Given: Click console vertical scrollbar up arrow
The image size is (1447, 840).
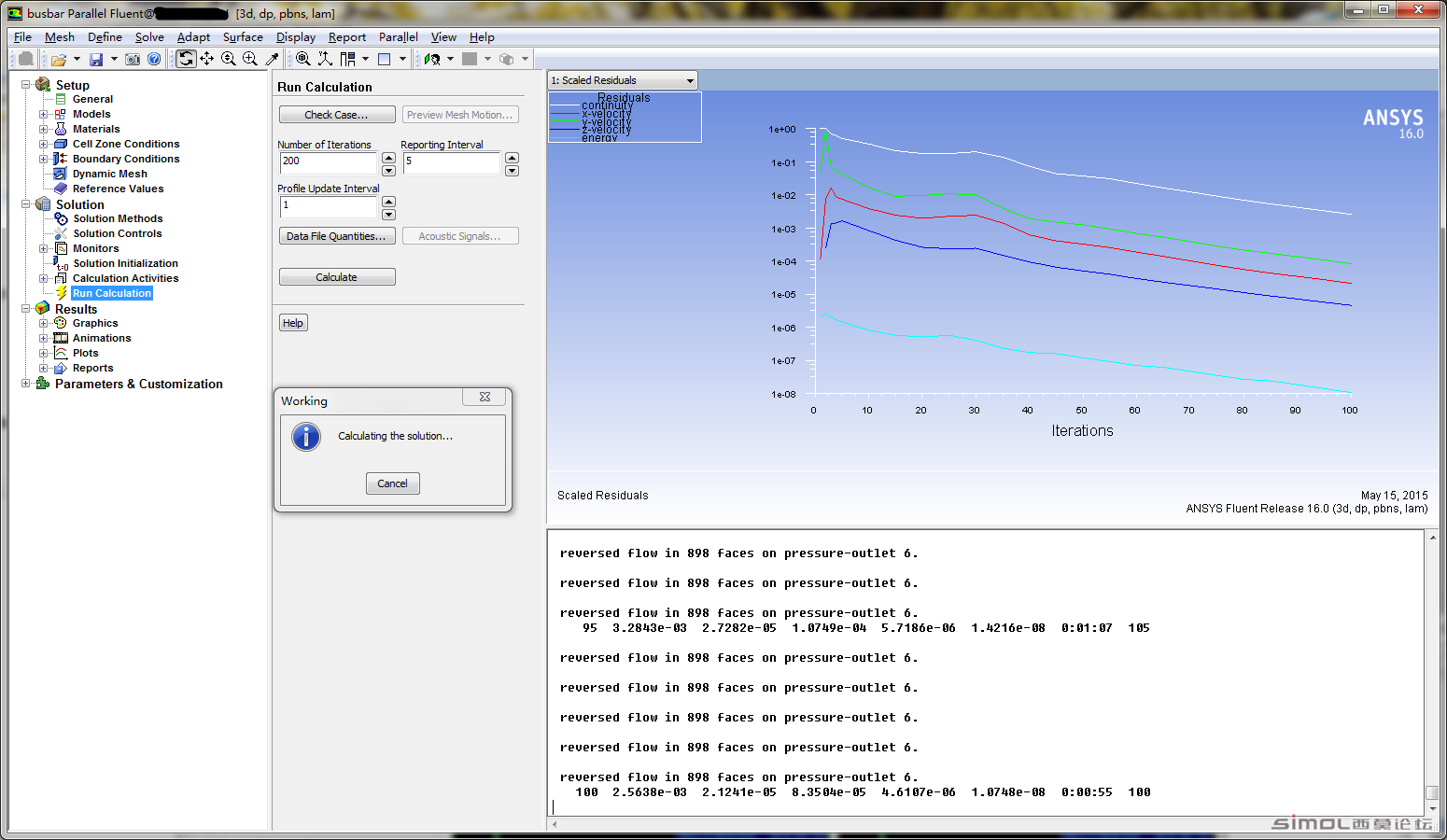Looking at the screenshot, I should [x=1432, y=538].
